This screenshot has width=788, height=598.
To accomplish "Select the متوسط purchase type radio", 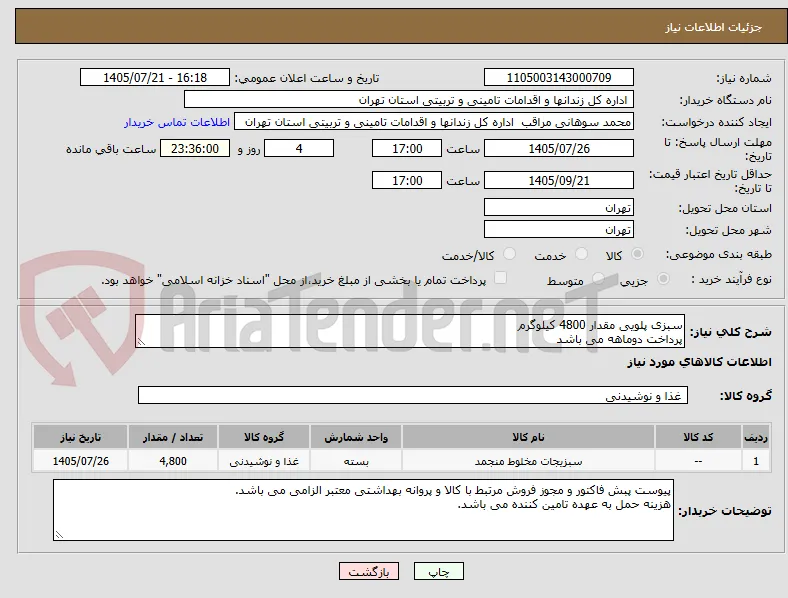I will click(x=598, y=279).
